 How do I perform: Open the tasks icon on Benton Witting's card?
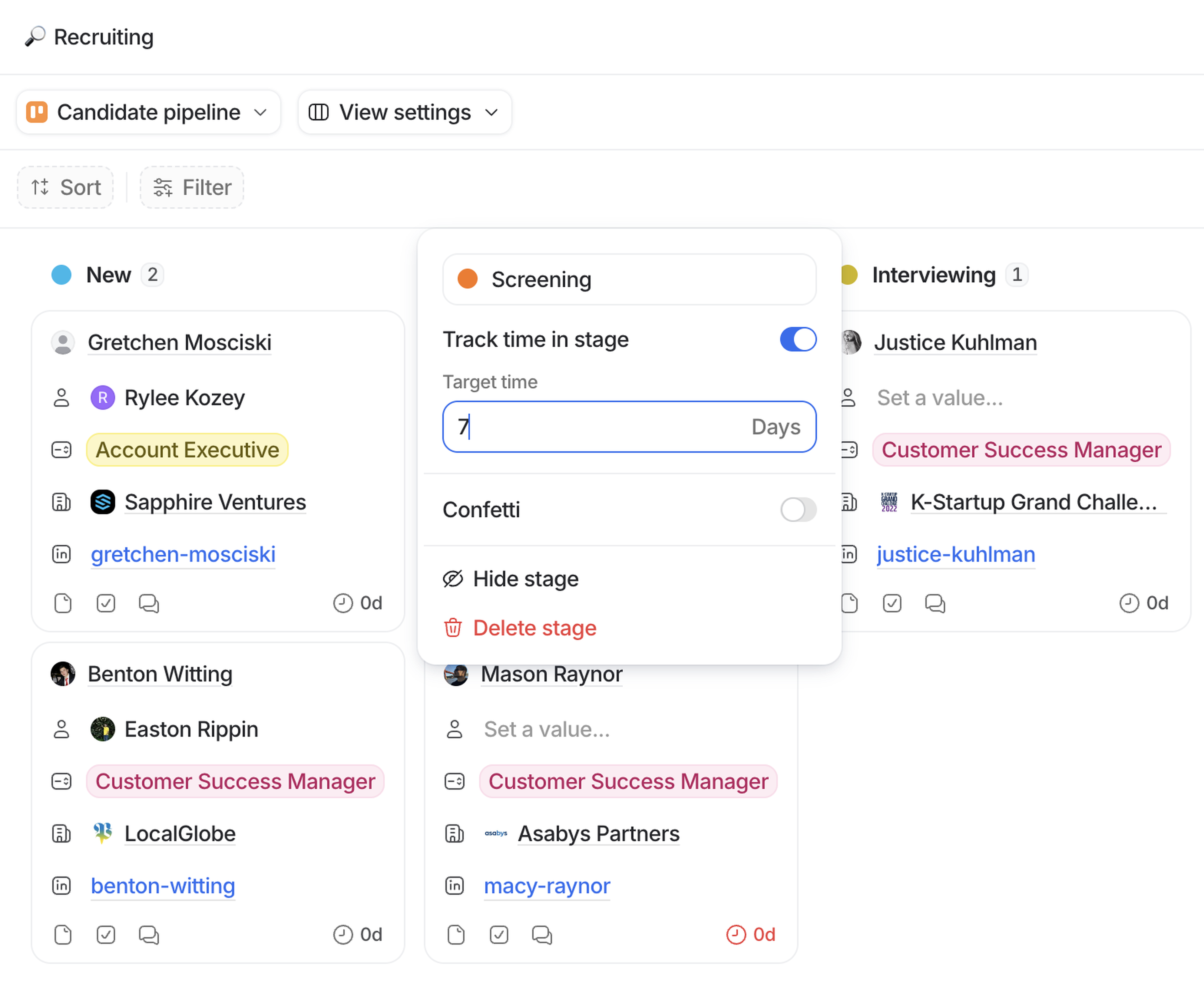(106, 935)
